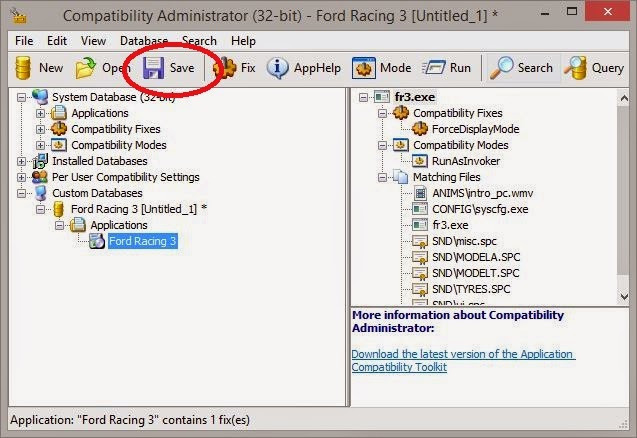This screenshot has width=637, height=438.
Task: Click the AppHelp info icon
Action: click(x=278, y=68)
